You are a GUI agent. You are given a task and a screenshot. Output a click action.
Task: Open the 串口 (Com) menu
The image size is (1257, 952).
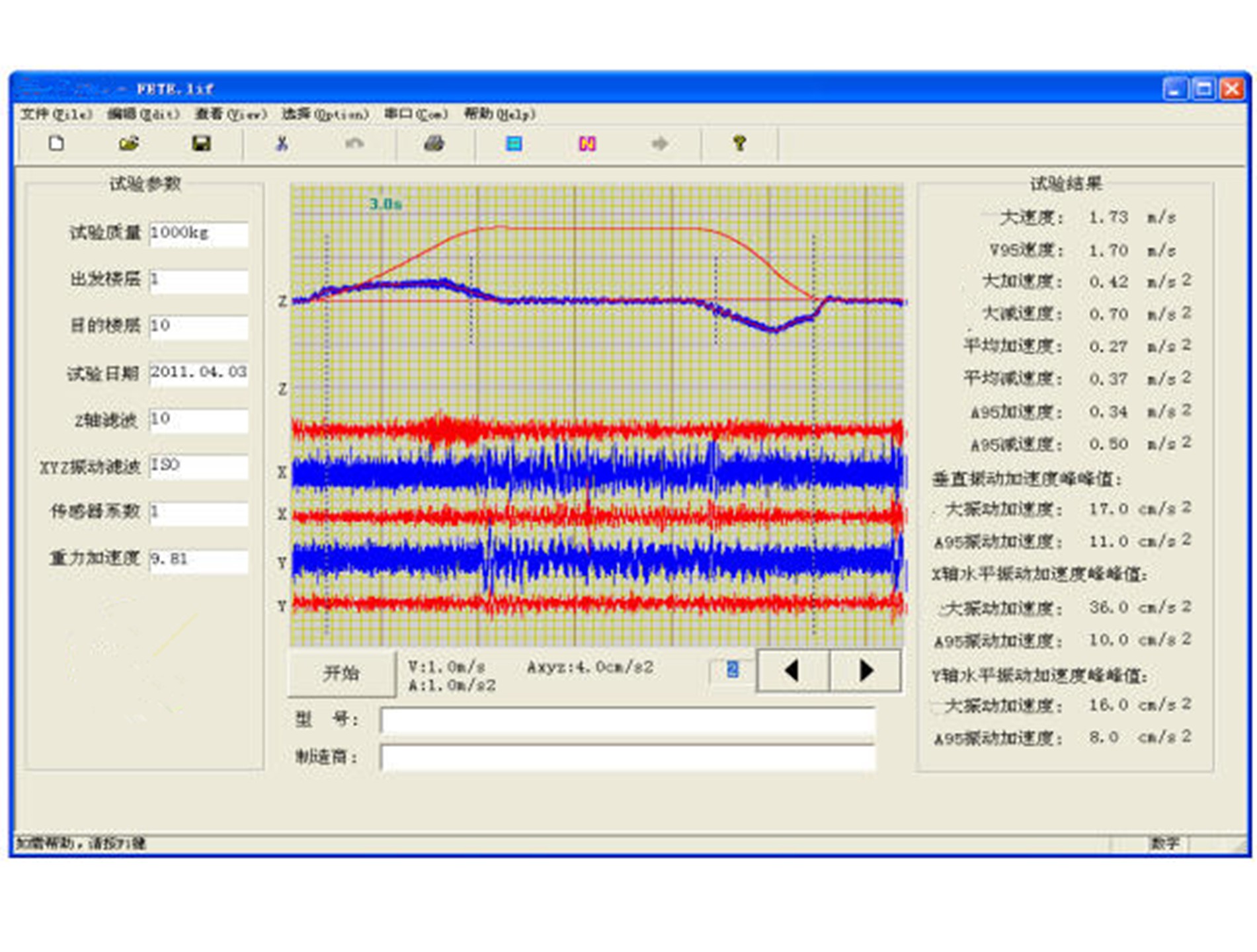416,114
